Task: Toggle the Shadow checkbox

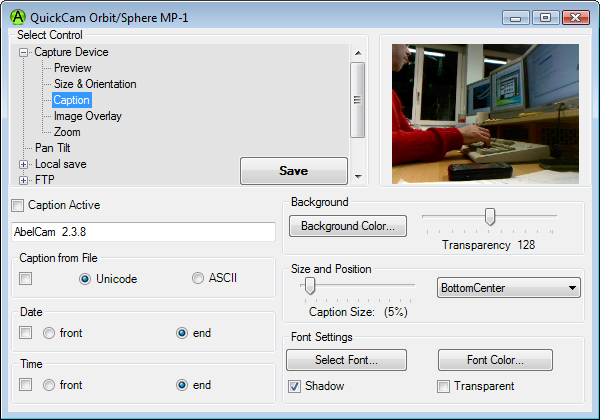Action: [295, 386]
